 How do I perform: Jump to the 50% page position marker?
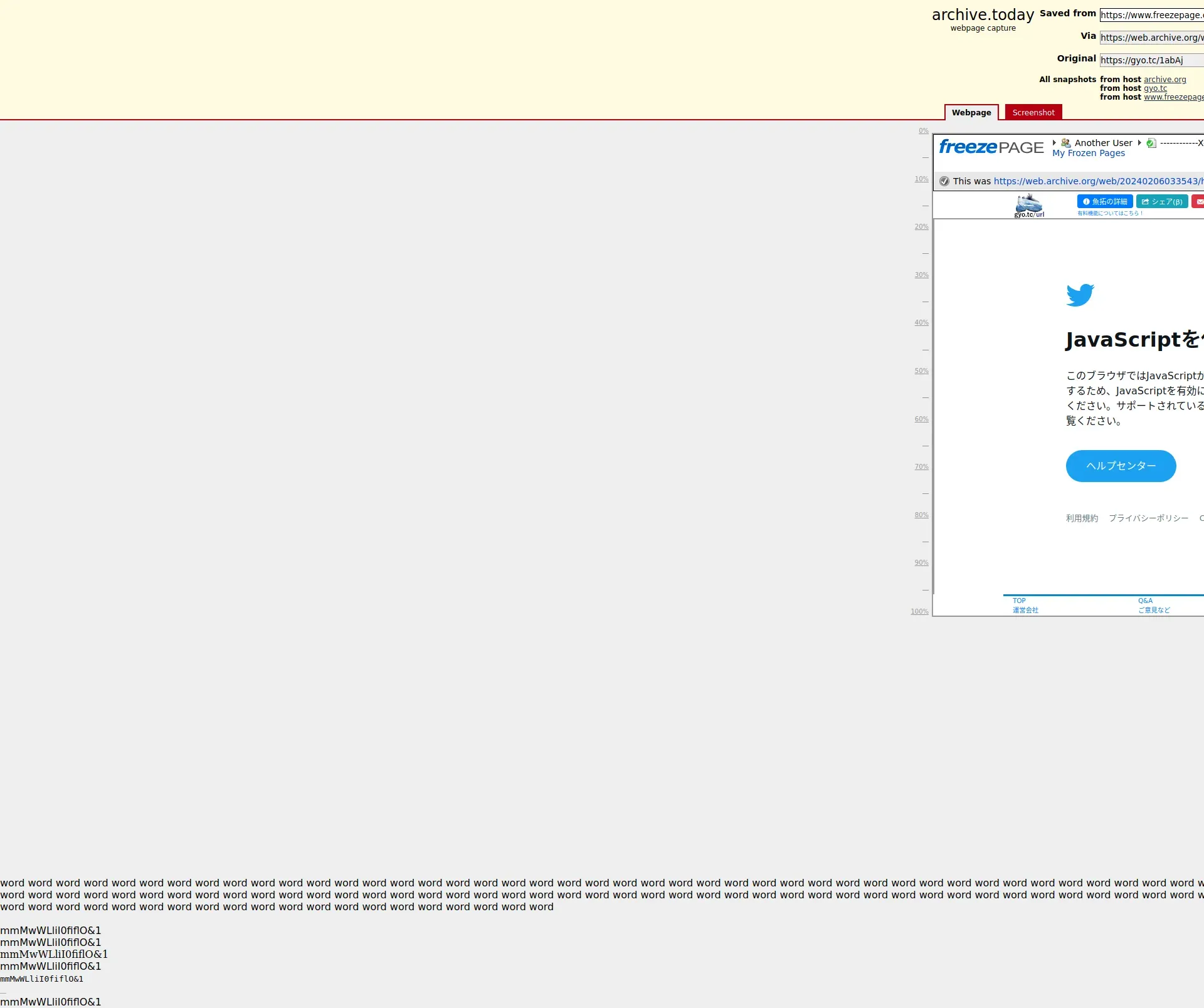point(921,371)
